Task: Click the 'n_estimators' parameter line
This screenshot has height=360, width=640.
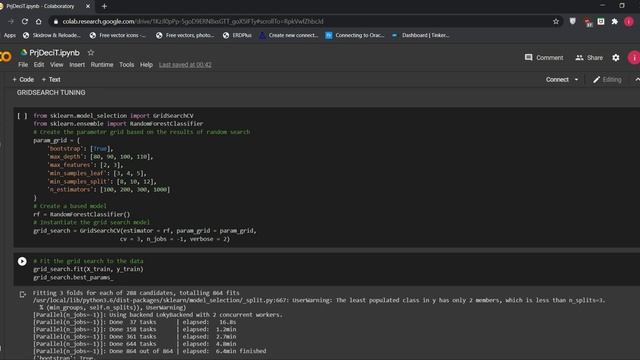Action: [x=109, y=189]
